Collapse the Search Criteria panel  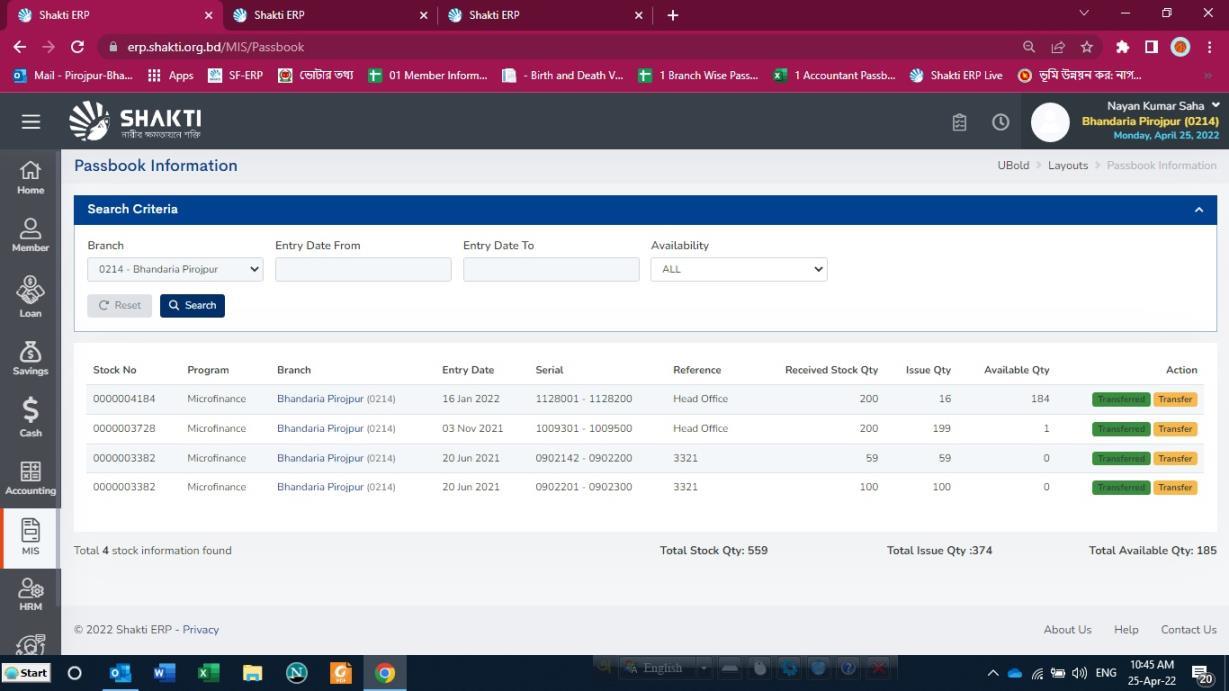[x=1198, y=210]
